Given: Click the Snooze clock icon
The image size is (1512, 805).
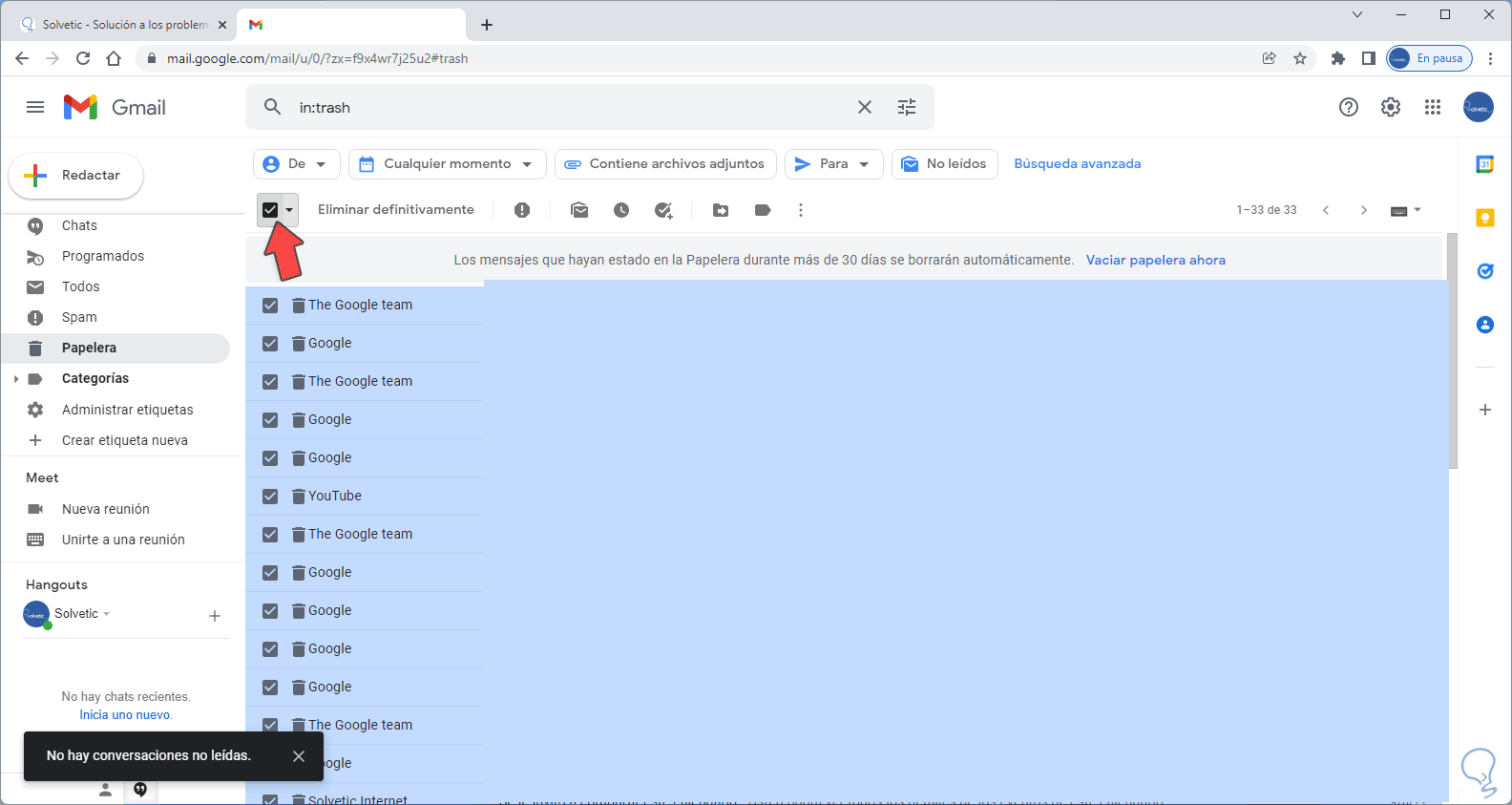Looking at the screenshot, I should pyautogui.click(x=621, y=210).
